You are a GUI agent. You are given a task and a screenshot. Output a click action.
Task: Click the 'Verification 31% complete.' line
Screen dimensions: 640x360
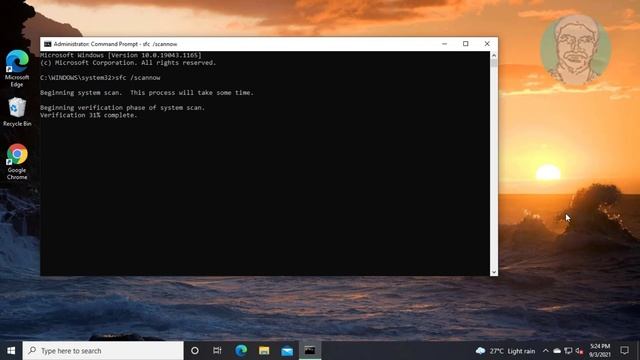[x=89, y=115]
